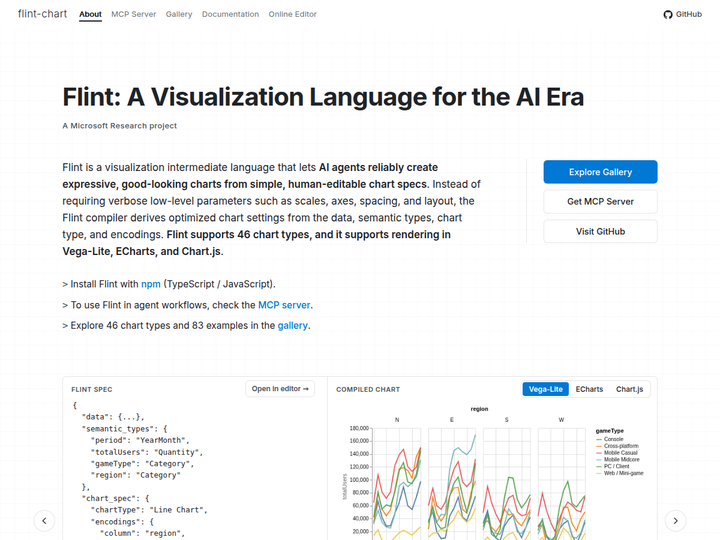Click the FLINT SPEC panel label
The image size is (720, 540).
tap(92, 389)
